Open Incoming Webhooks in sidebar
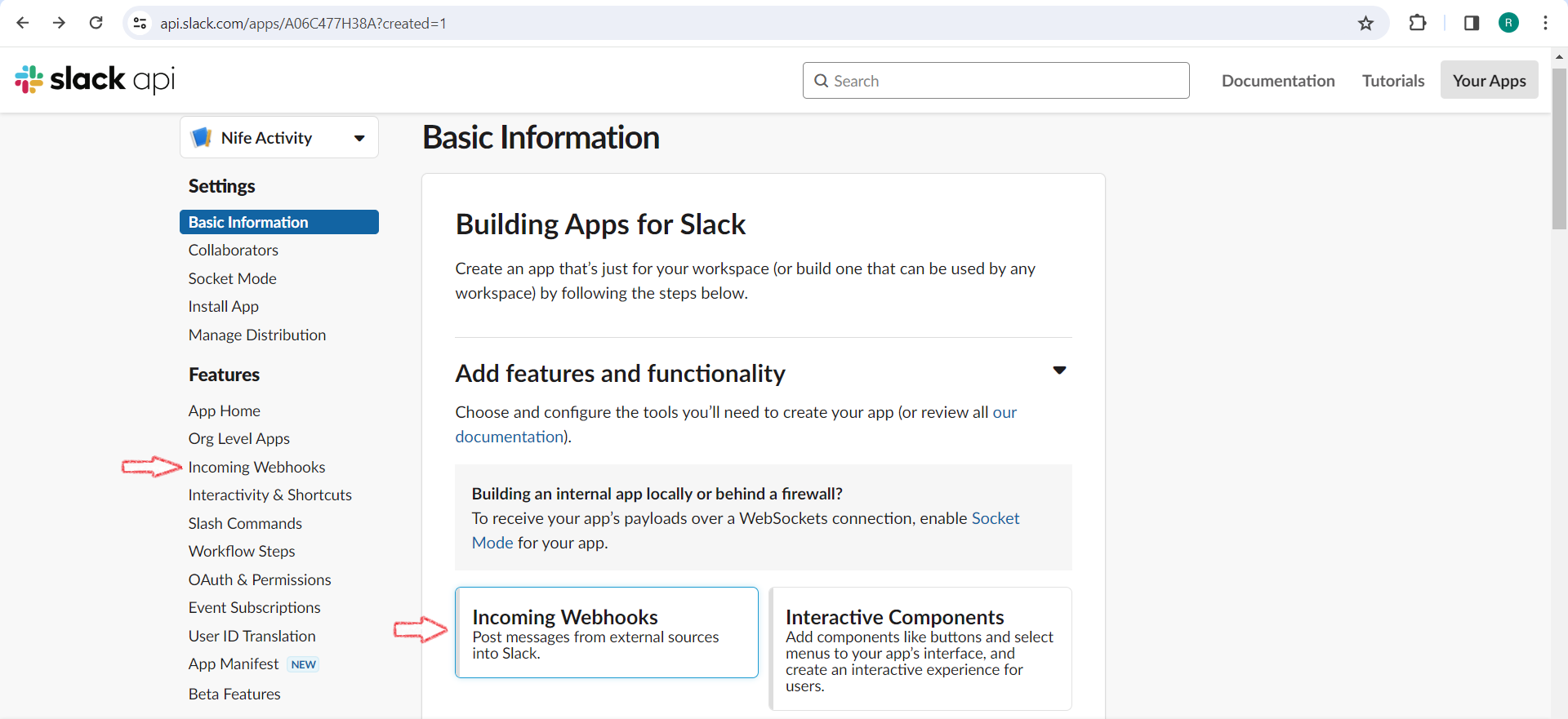Viewport: 1568px width, 719px height. (x=257, y=467)
